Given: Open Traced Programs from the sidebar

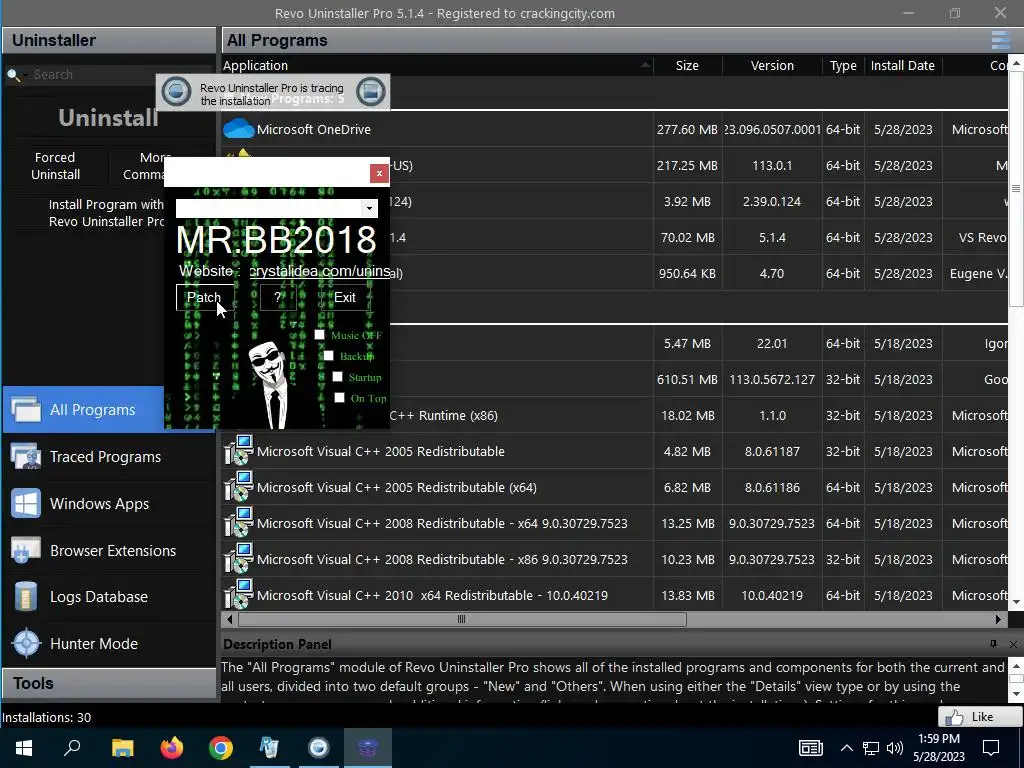Looking at the screenshot, I should tap(105, 456).
